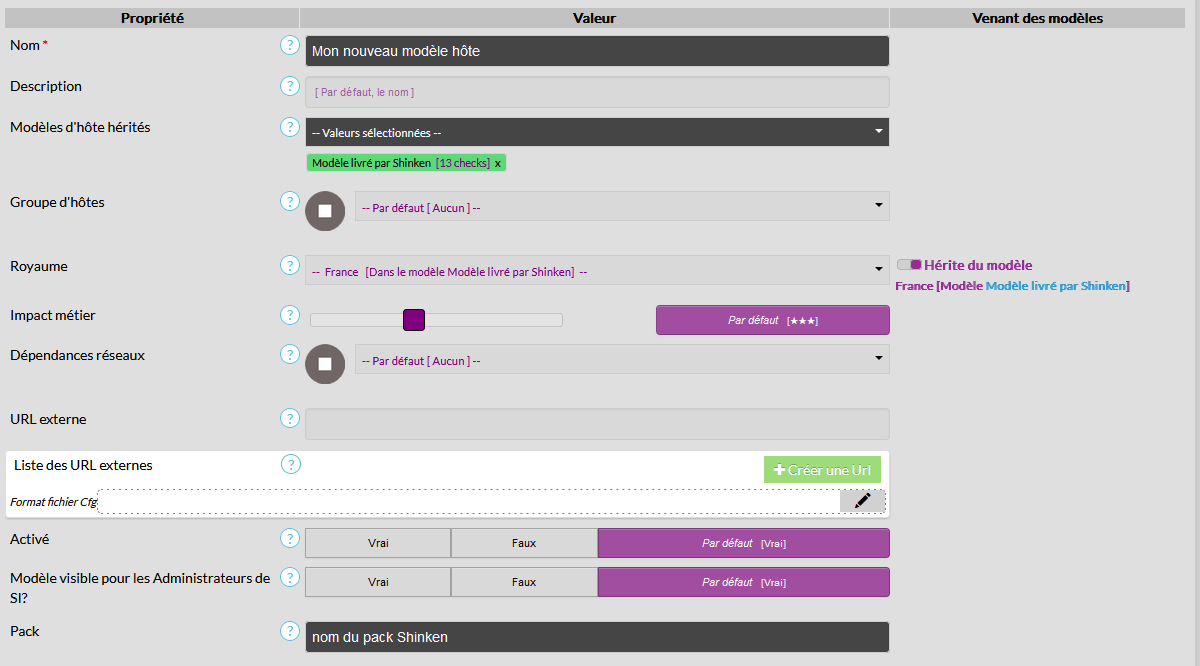Click the Impact métier slider handle
This screenshot has height=666, width=1200.
[414, 320]
